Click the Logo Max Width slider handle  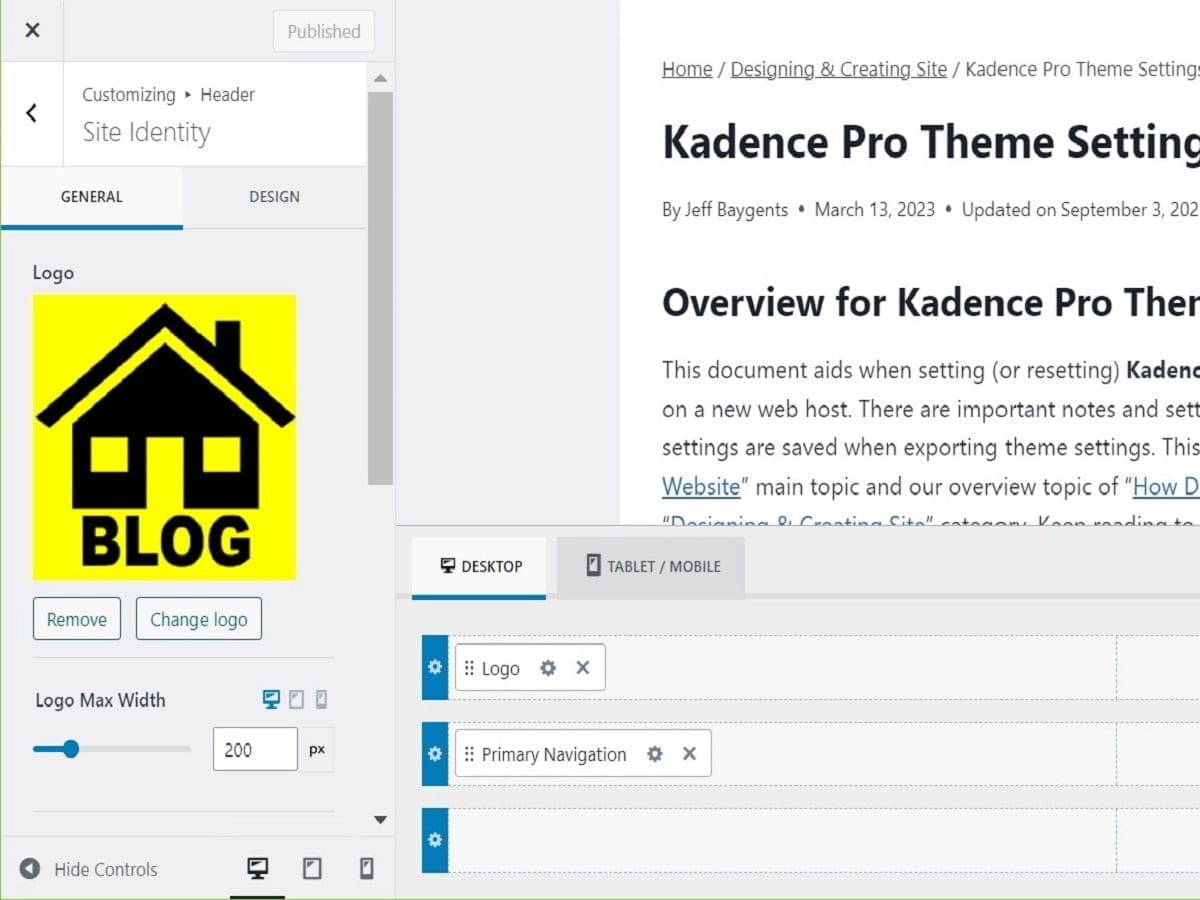[72, 748]
